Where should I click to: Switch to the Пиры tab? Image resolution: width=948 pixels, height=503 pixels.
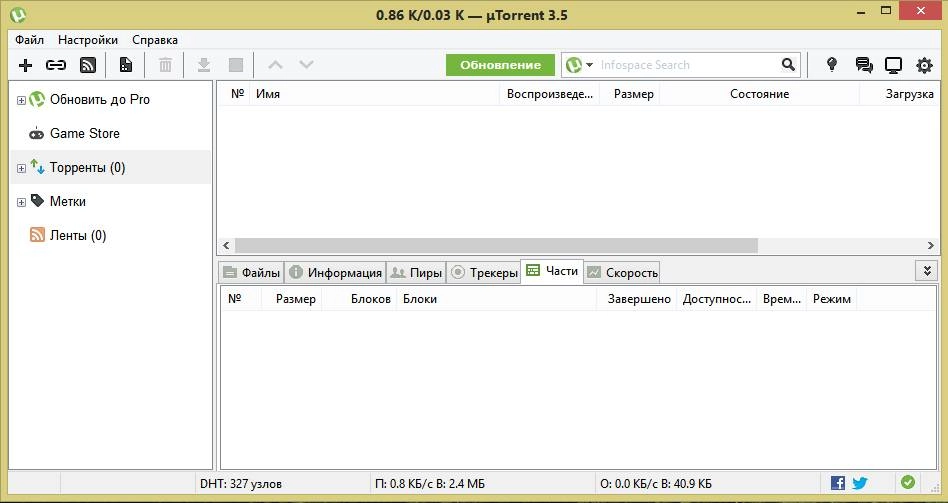point(416,273)
